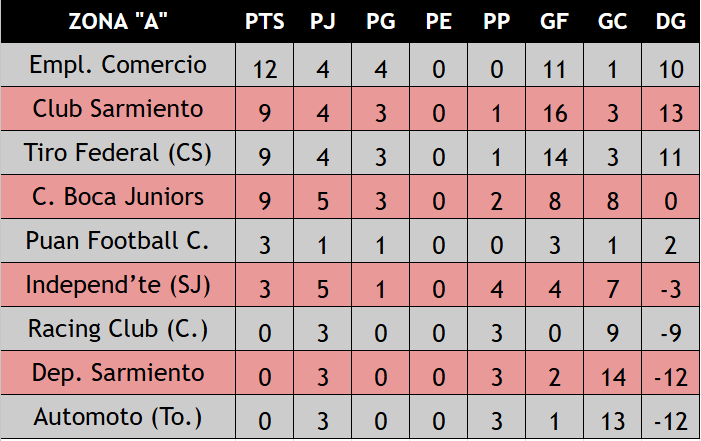Select Racing Club (C.) team name
The width and height of the screenshot is (701, 441).
[118, 329]
